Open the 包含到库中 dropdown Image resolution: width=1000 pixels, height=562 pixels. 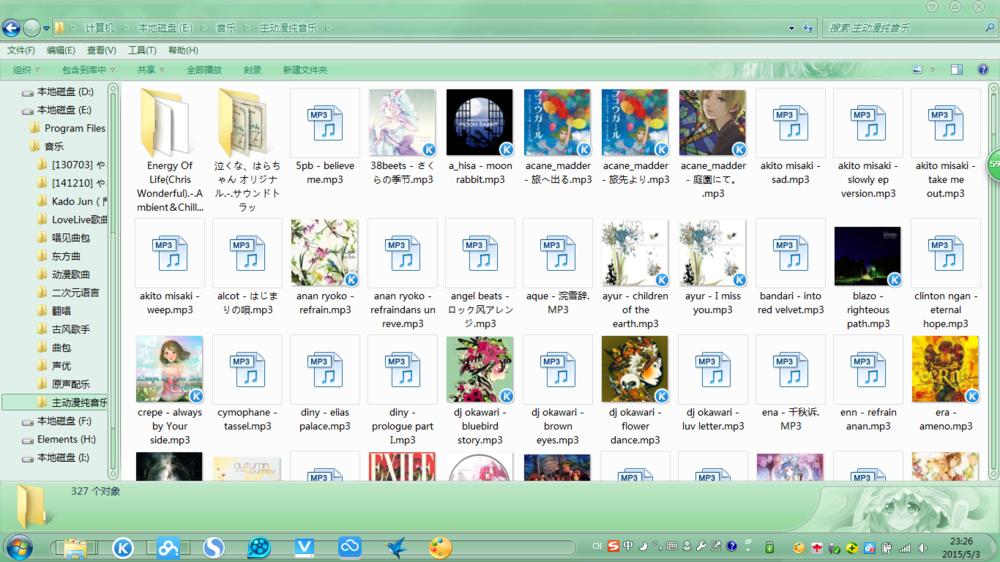(88, 70)
